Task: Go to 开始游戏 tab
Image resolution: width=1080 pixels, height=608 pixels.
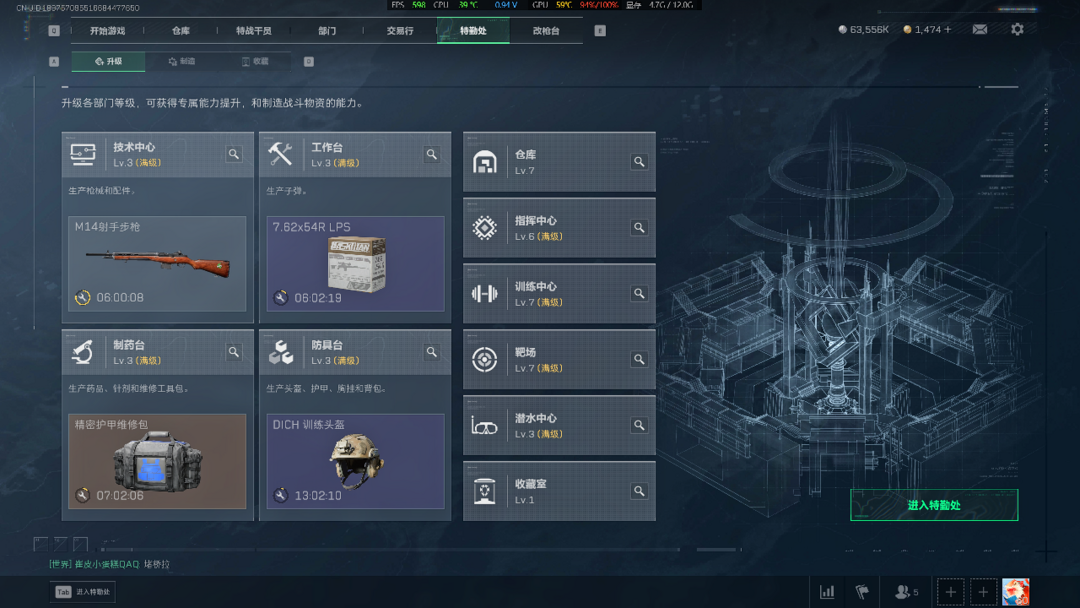Action: coord(107,31)
